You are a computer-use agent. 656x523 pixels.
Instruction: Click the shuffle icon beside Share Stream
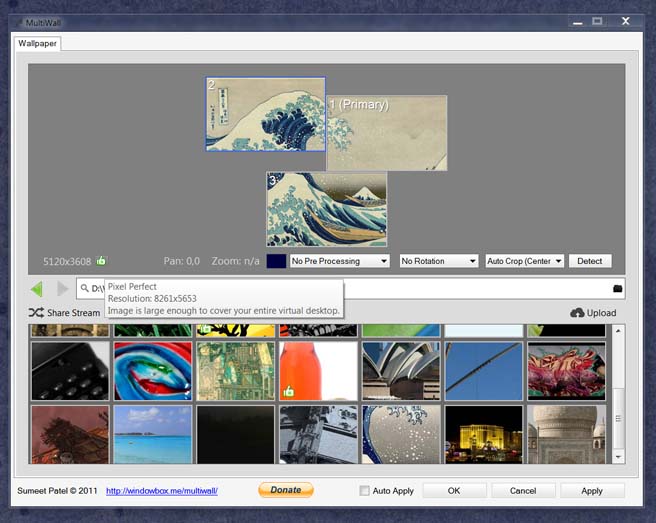coord(36,313)
